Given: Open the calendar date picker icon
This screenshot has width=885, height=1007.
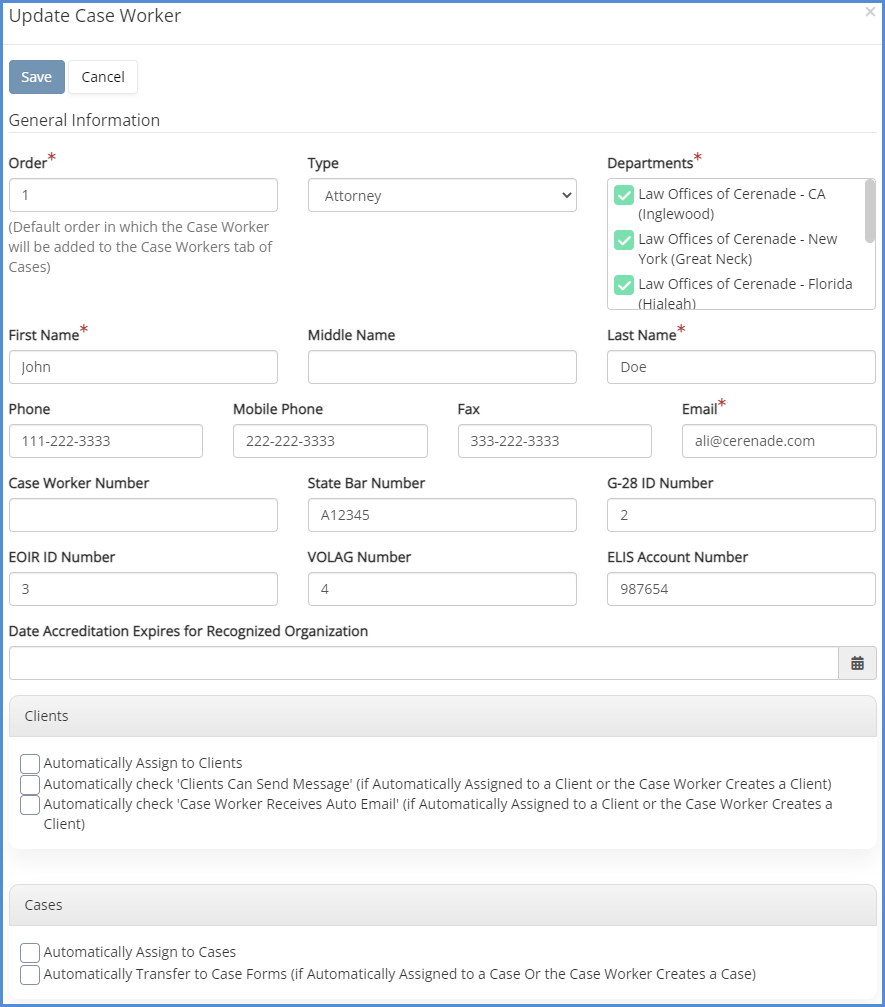Looking at the screenshot, I should [857, 663].
